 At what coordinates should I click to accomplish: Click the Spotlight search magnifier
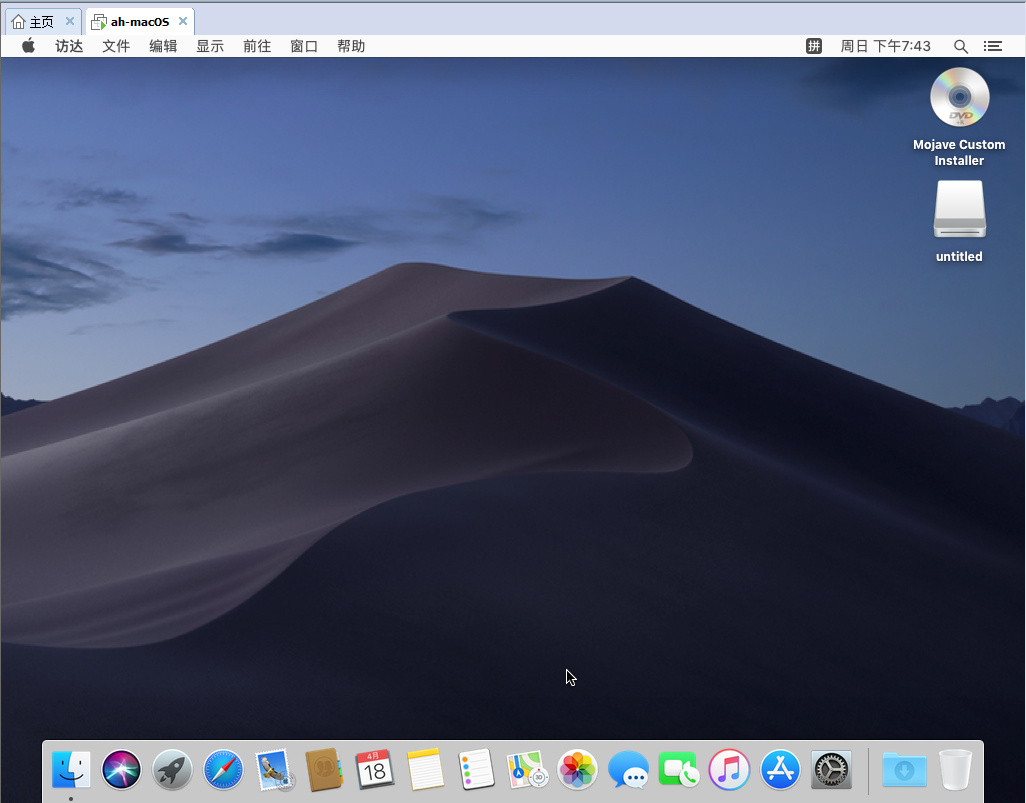(960, 46)
